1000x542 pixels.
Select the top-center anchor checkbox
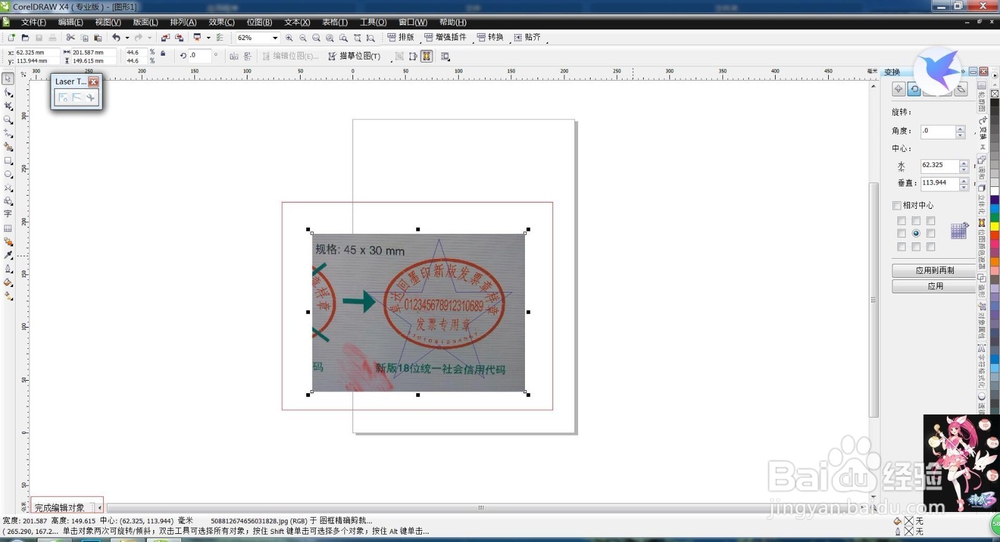pos(916,221)
